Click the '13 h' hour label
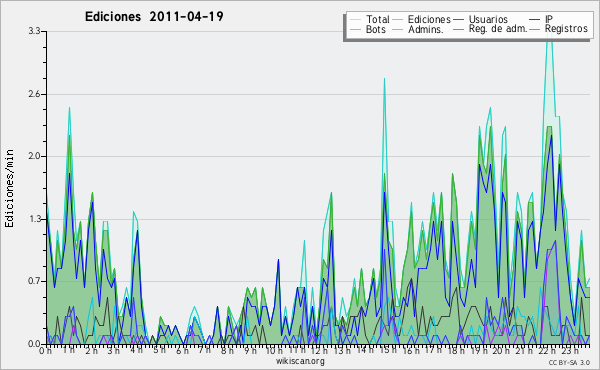 [343, 351]
